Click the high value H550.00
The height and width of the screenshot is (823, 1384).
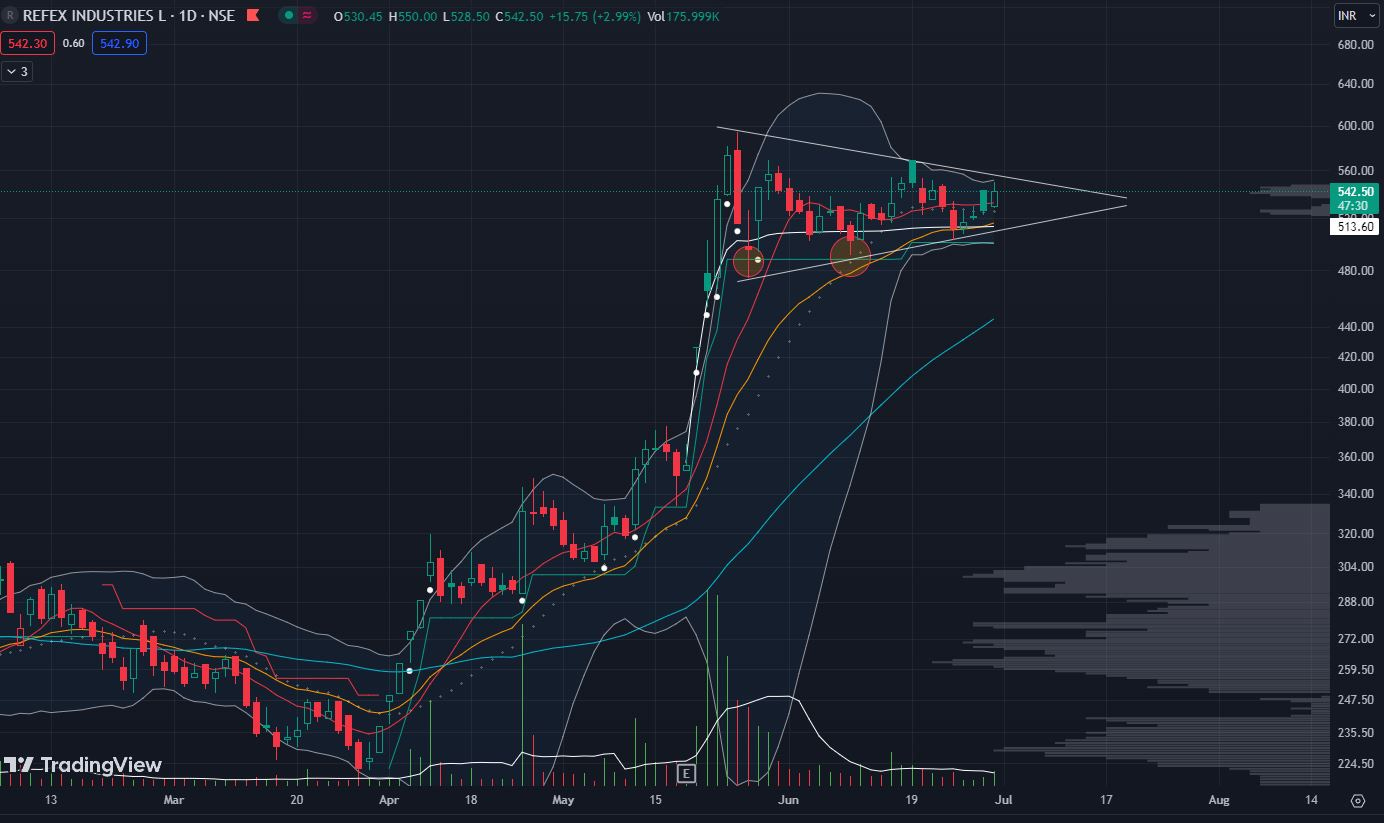[x=412, y=16]
